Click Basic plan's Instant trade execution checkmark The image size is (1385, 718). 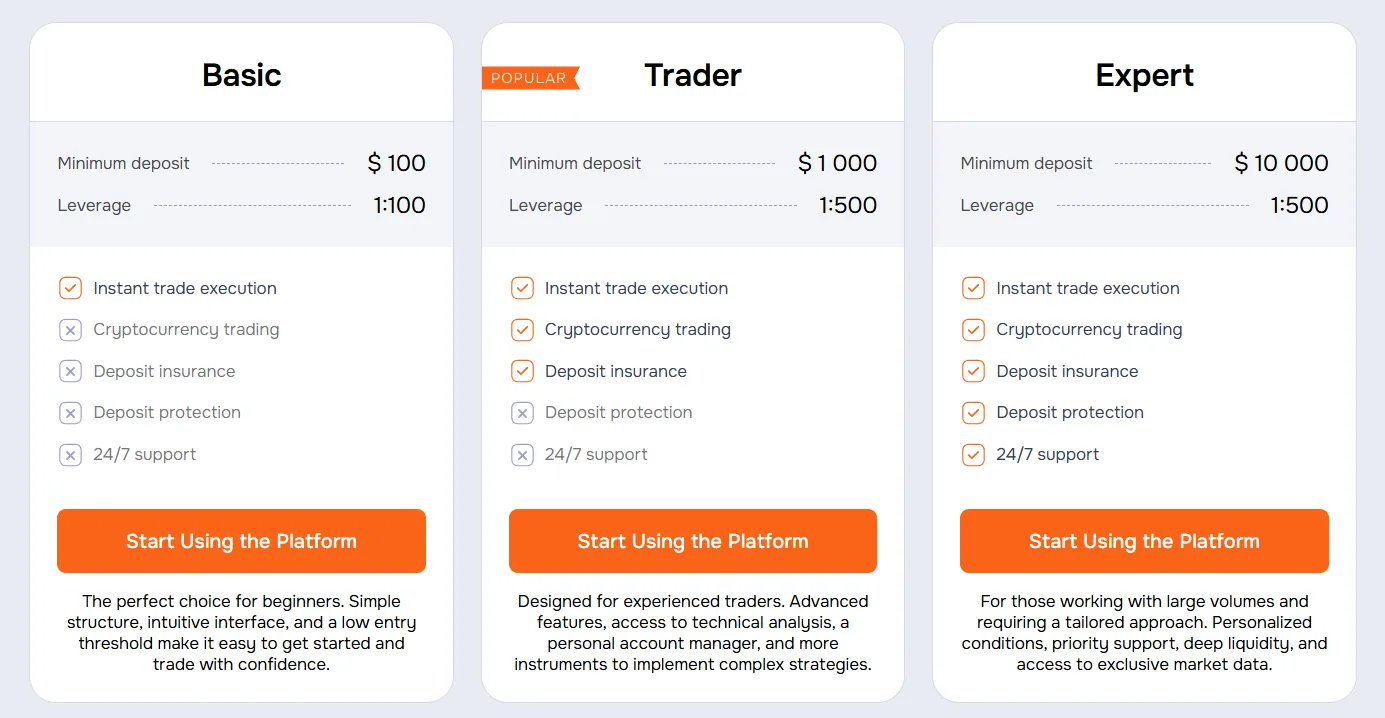(x=70, y=288)
